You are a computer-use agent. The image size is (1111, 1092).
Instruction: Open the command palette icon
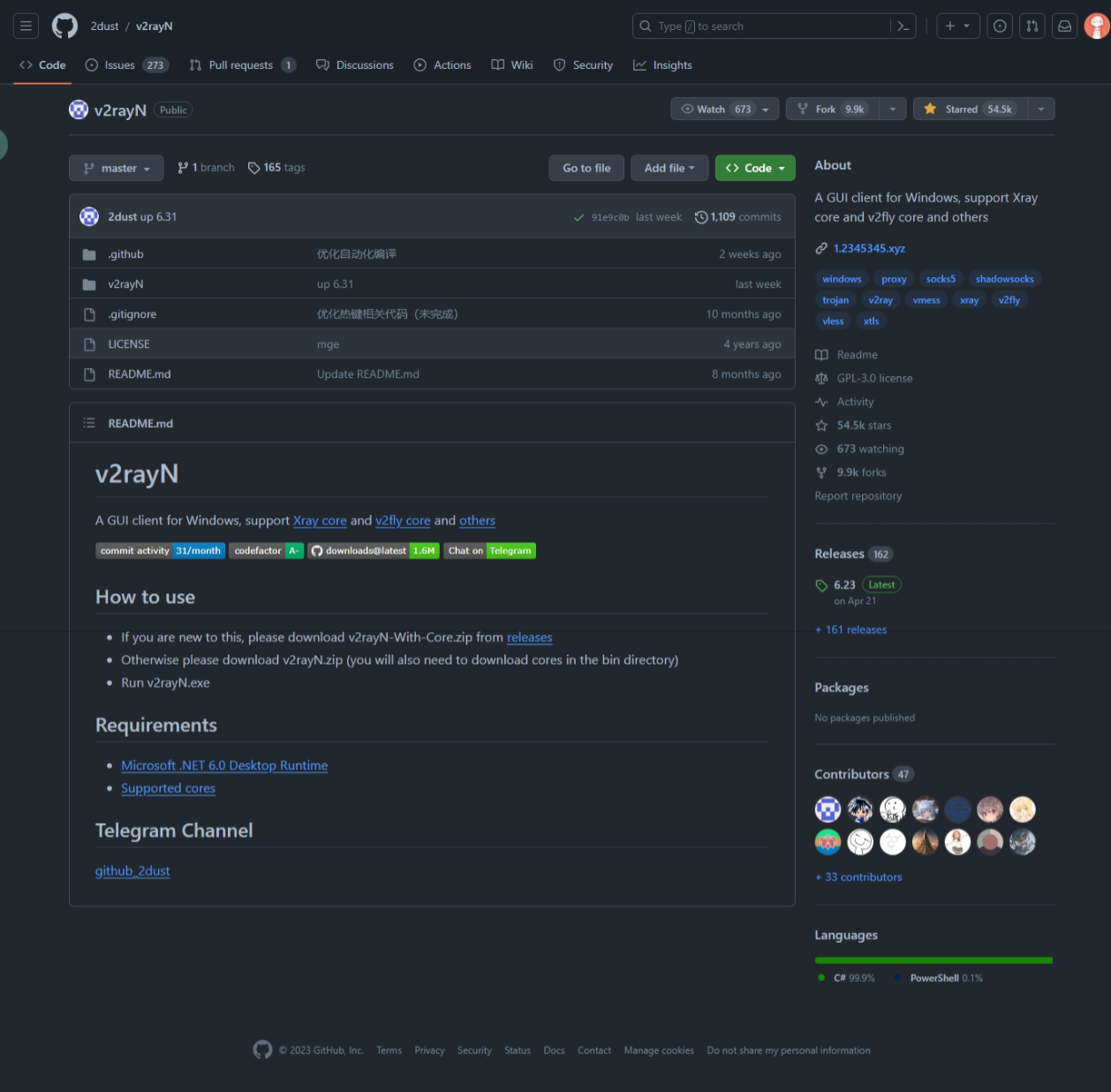pyautogui.click(x=903, y=26)
